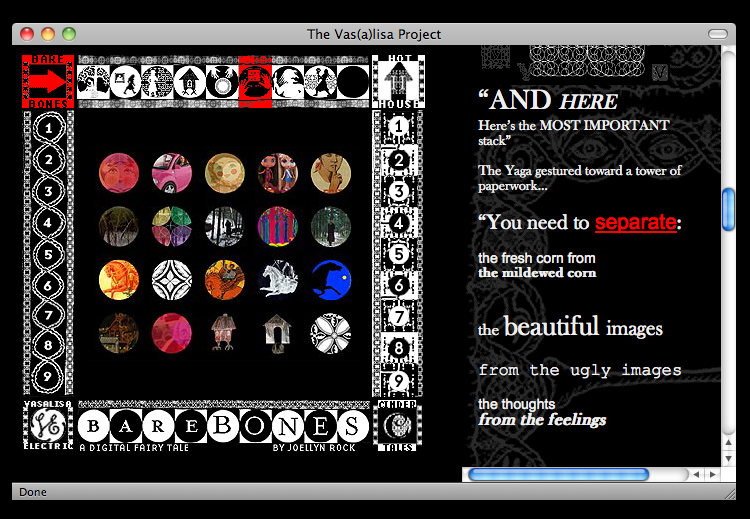The height and width of the screenshot is (519, 750).
Task: Select number 3 in right film strip
Action: [398, 191]
